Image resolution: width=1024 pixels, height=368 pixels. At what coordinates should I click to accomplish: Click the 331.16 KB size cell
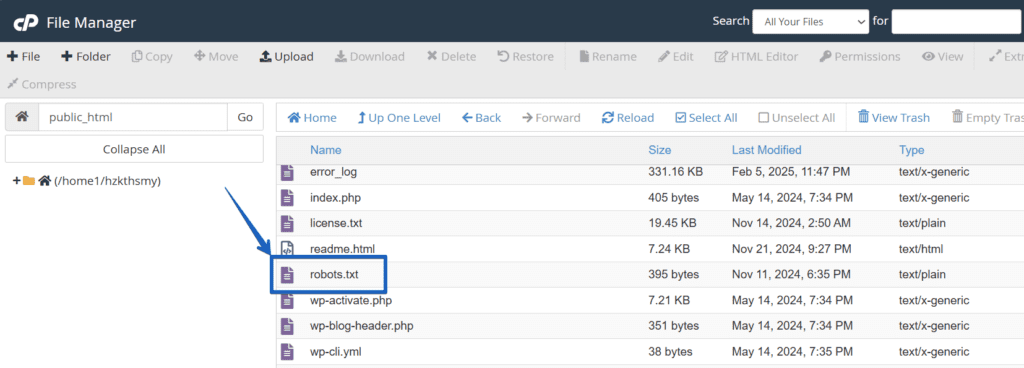pos(676,172)
